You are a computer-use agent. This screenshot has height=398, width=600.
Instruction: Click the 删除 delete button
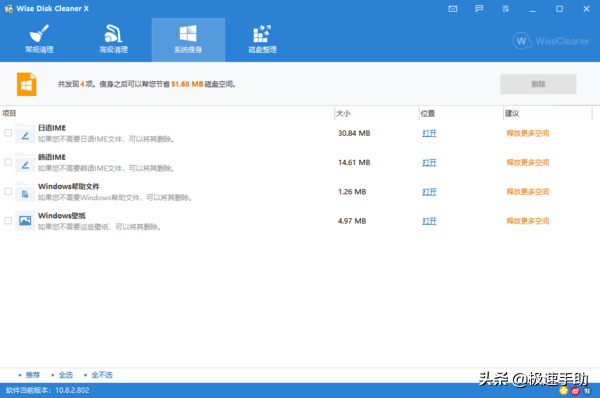(x=538, y=84)
